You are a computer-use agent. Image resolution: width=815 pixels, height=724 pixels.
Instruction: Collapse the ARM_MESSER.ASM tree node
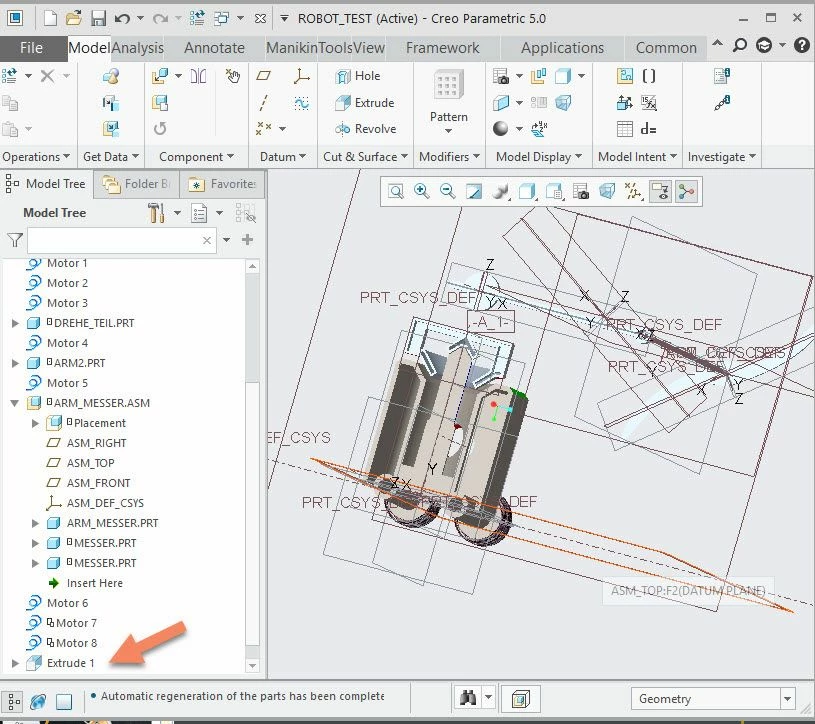click(x=15, y=403)
